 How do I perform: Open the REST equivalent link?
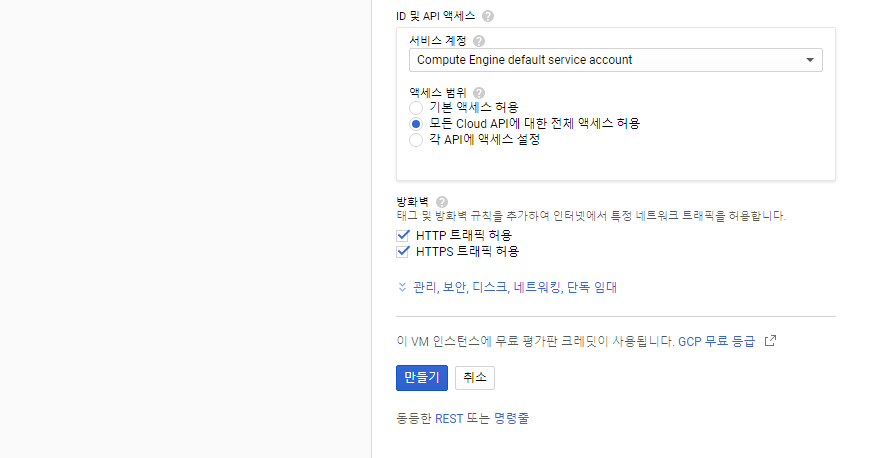pos(449,419)
